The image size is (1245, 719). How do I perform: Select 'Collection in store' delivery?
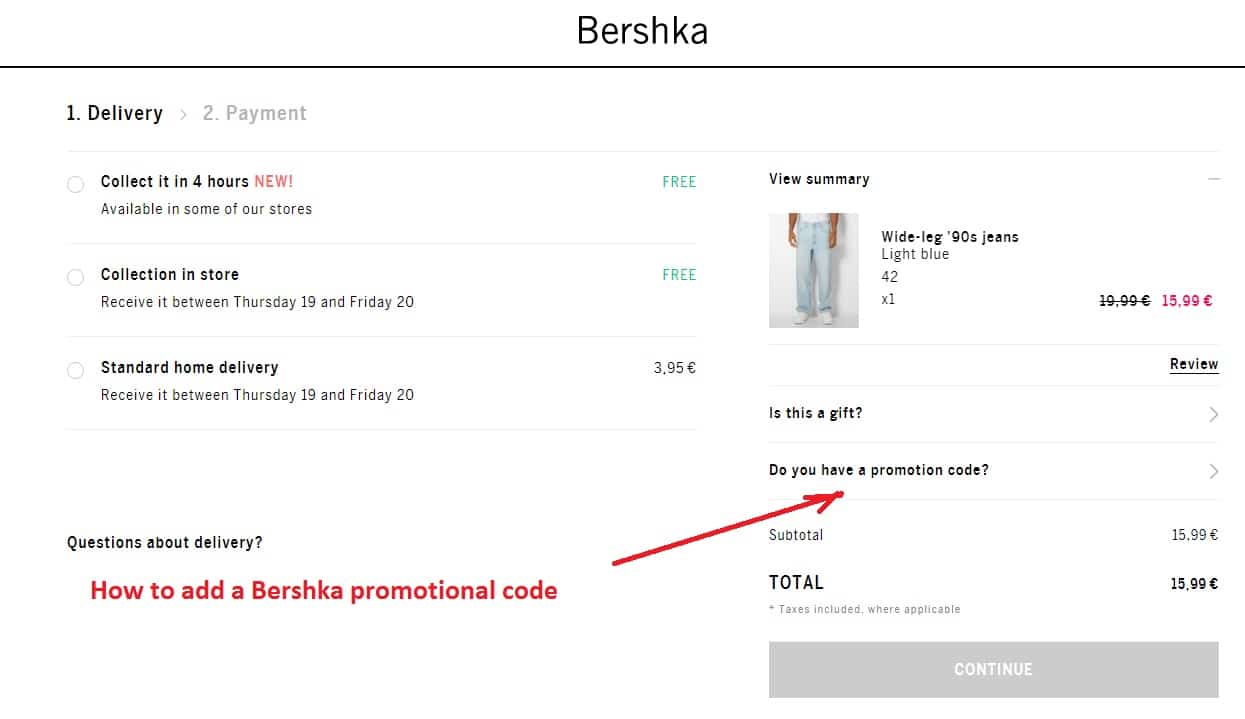click(x=75, y=277)
